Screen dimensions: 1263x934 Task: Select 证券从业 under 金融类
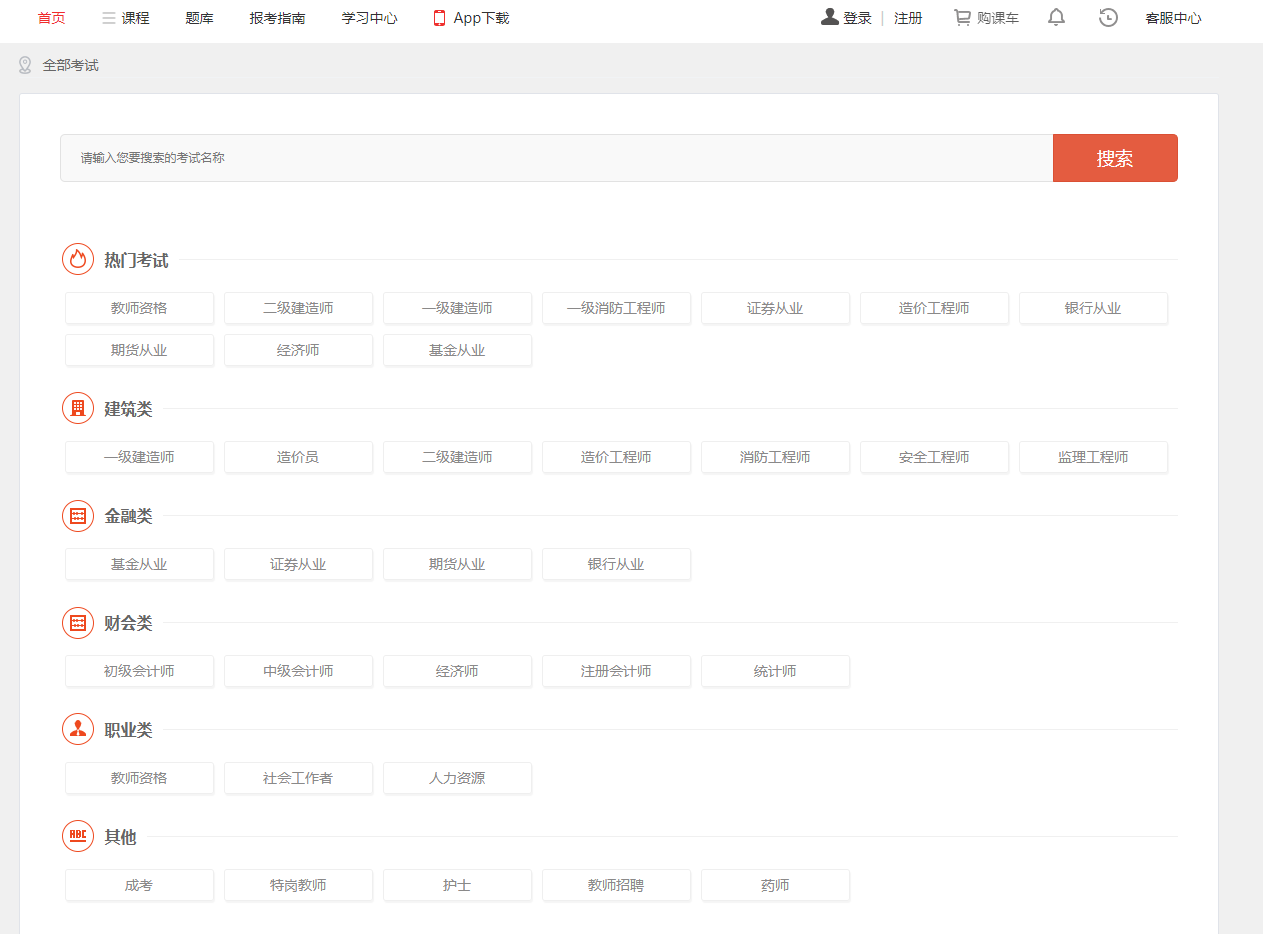pyautogui.click(x=298, y=564)
